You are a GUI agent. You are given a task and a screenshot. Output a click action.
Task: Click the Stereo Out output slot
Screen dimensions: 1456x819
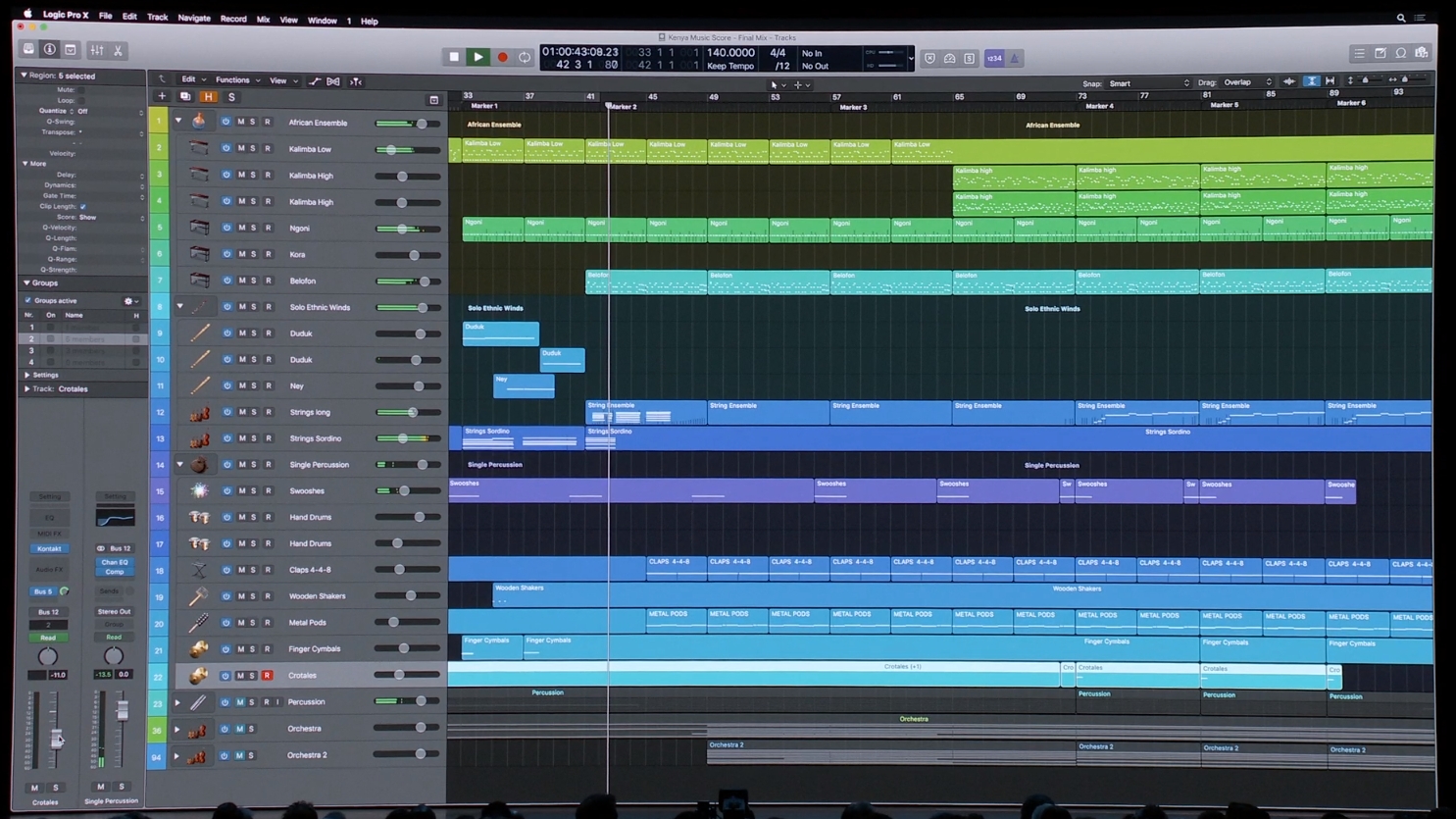(114, 611)
